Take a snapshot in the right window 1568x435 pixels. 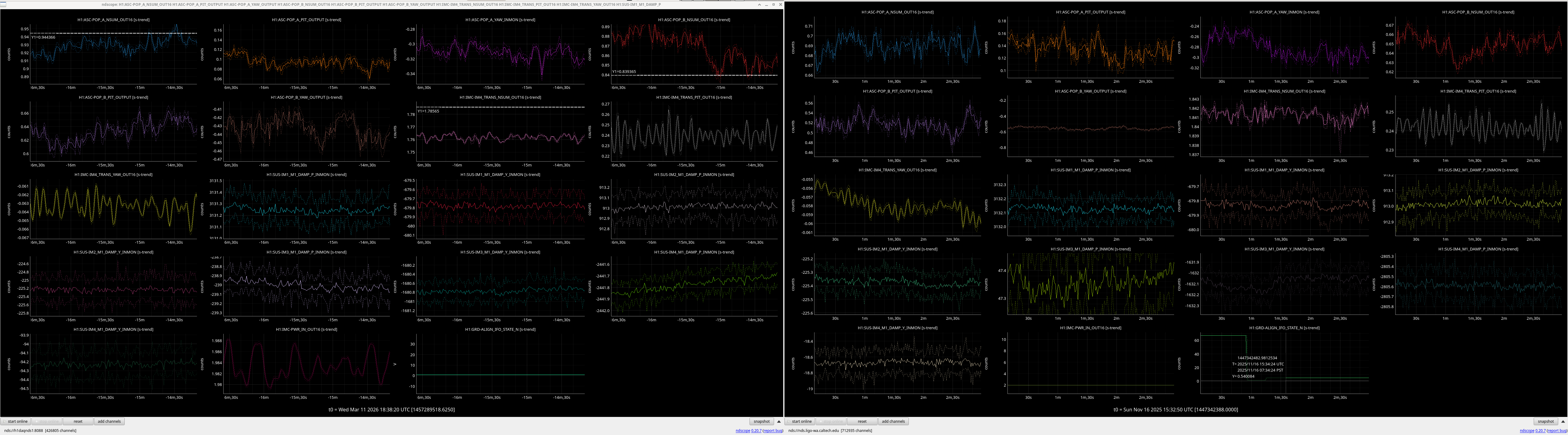(x=1545, y=421)
